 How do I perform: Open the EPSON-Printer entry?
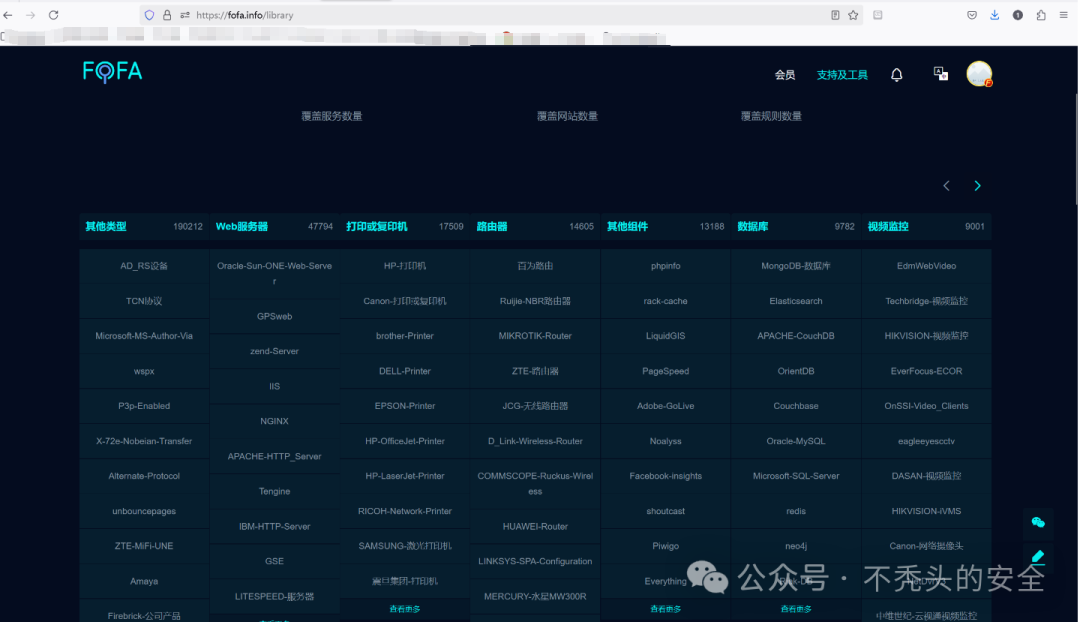(405, 406)
